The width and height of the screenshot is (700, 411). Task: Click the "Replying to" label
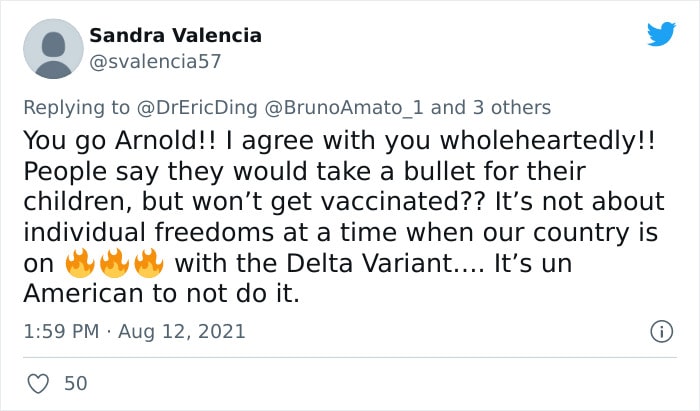pyautogui.click(x=76, y=108)
